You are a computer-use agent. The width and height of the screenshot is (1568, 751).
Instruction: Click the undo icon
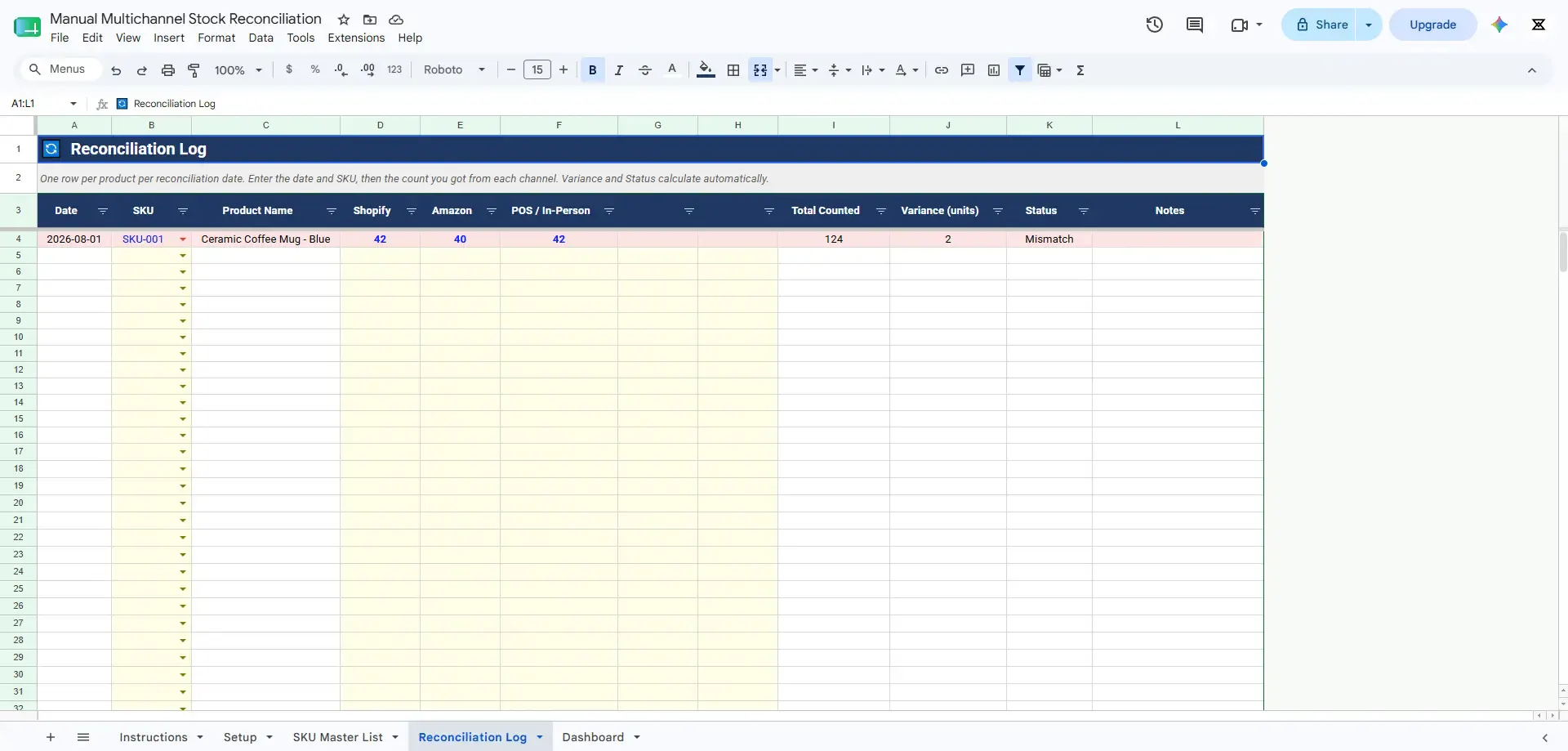(116, 70)
